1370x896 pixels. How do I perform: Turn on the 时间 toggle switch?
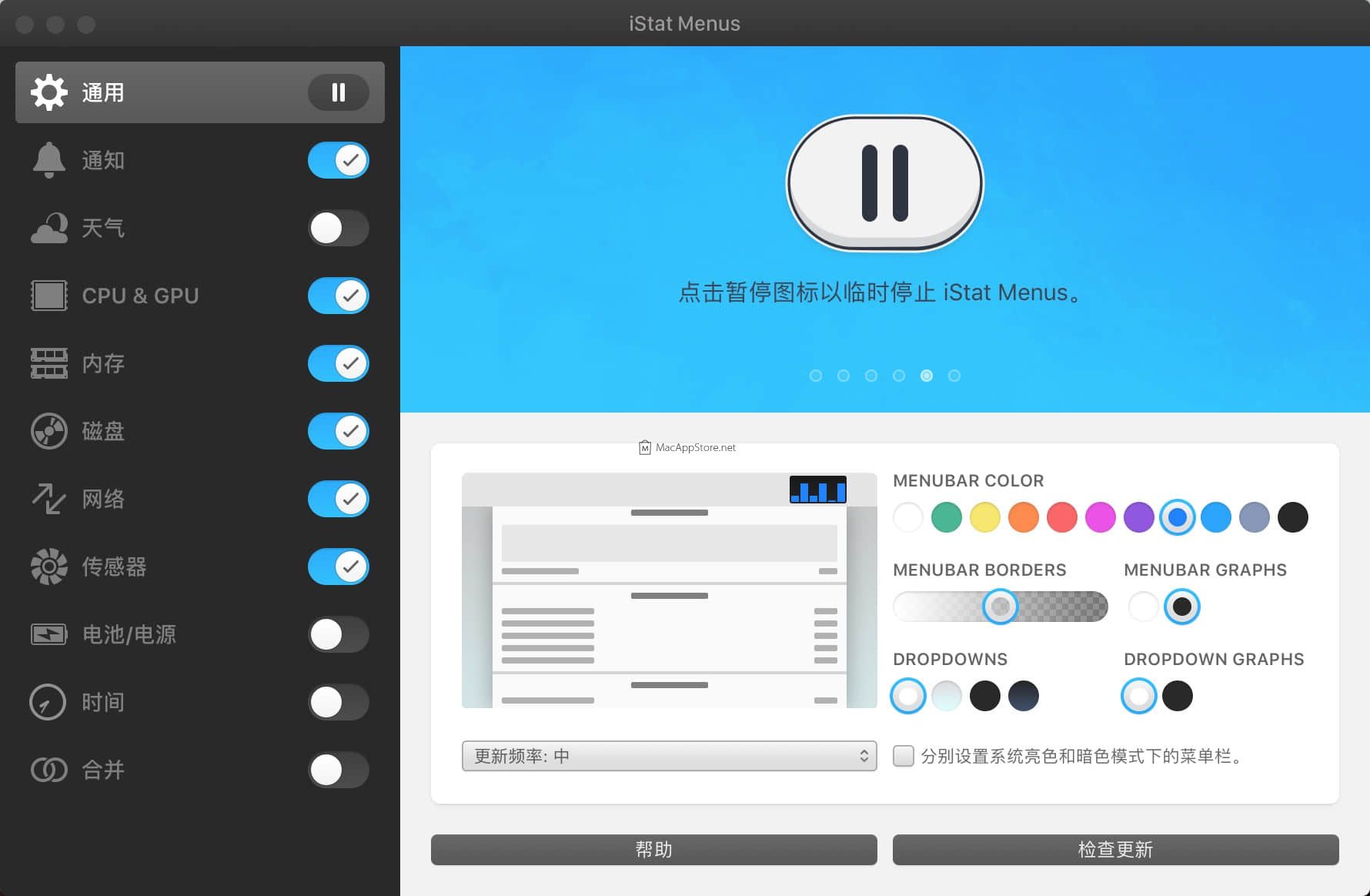(338, 702)
